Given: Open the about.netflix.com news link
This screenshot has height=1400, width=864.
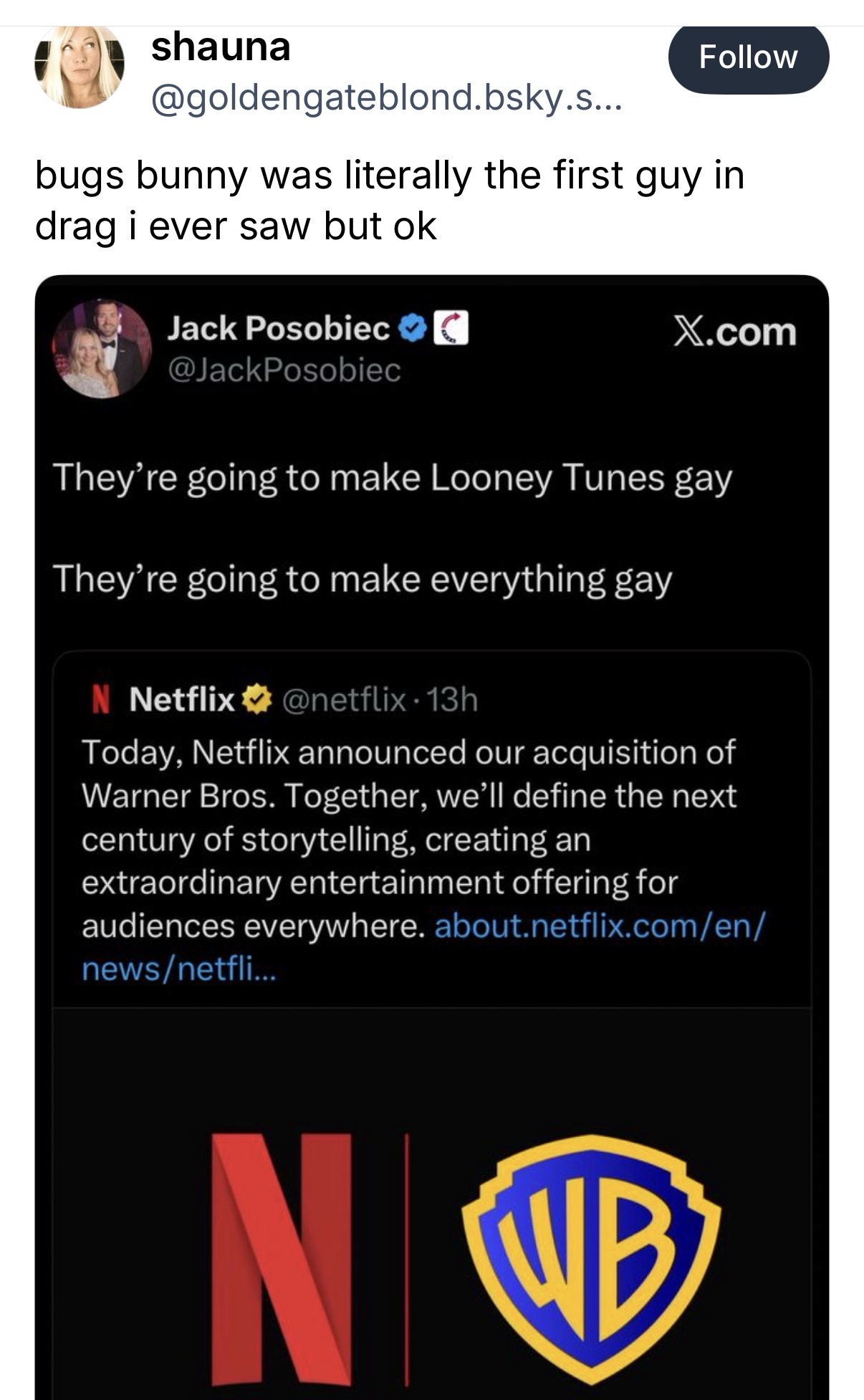Looking at the screenshot, I should point(599,926).
